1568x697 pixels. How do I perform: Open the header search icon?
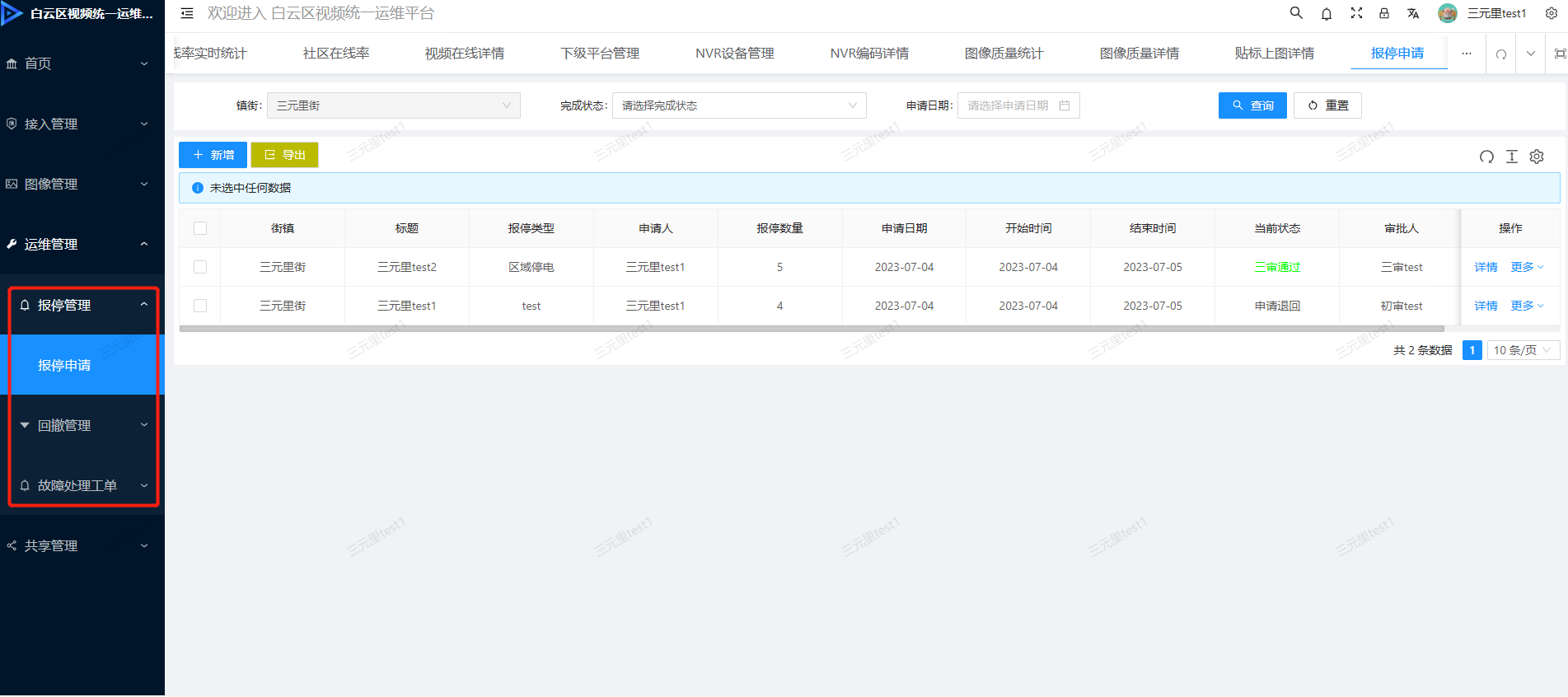(x=1296, y=13)
